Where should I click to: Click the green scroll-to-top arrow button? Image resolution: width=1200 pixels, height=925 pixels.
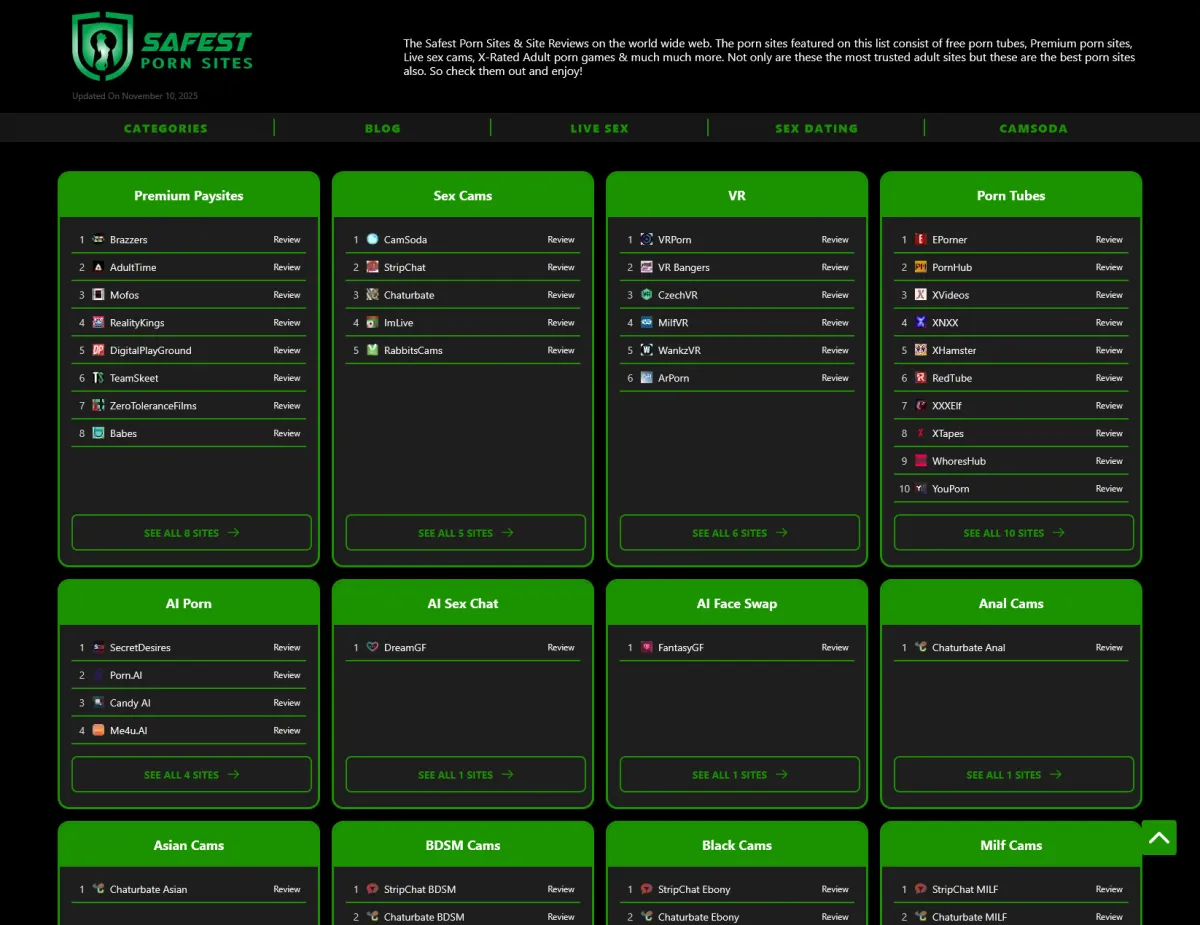(1159, 838)
